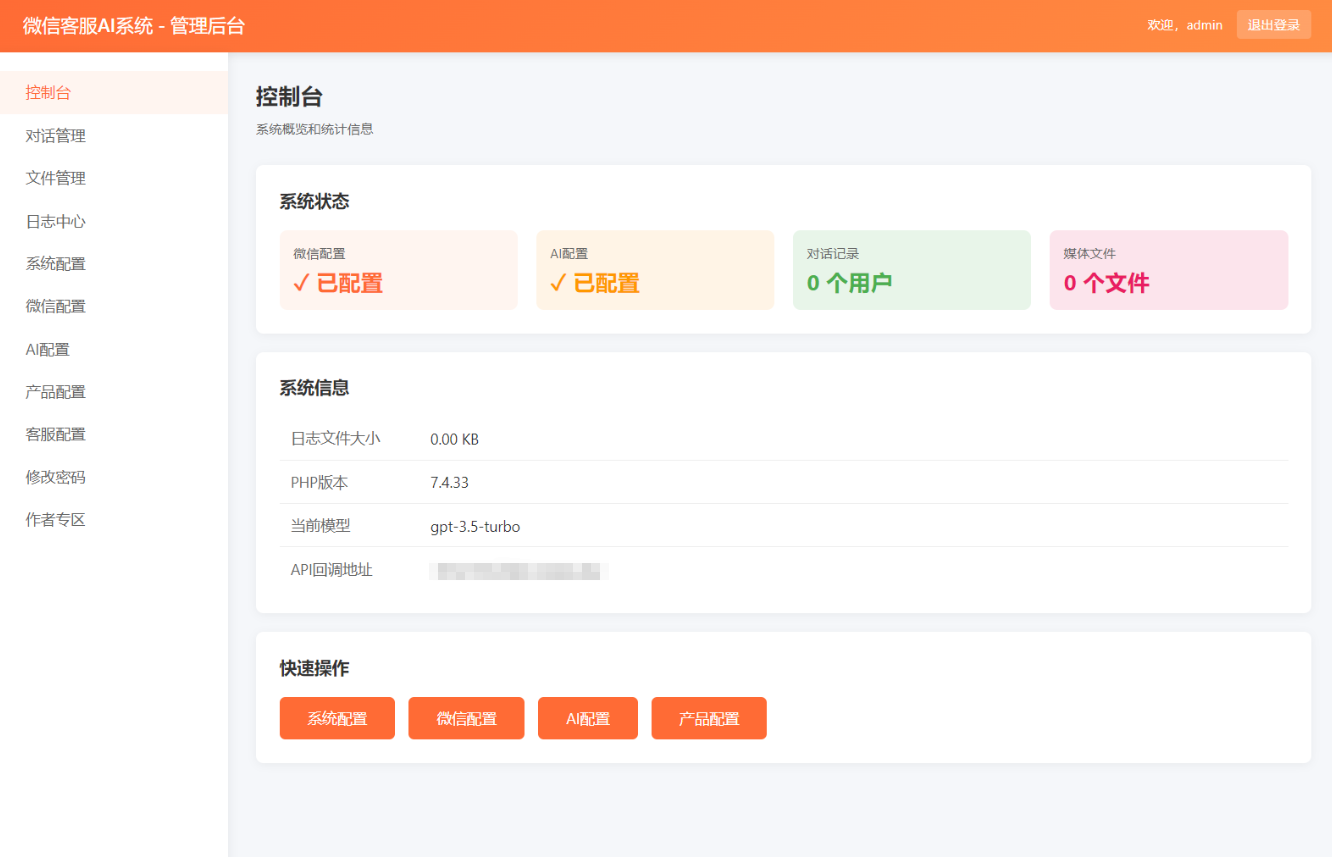Open 产品配置 from the sidebar
Image resolution: width=1332 pixels, height=857 pixels.
[54, 391]
